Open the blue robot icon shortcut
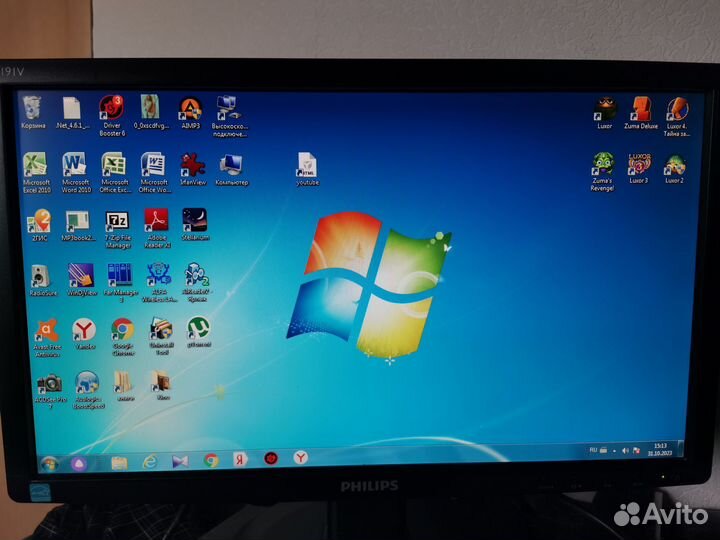This screenshot has height=540, width=720. pyautogui.click(x=159, y=282)
